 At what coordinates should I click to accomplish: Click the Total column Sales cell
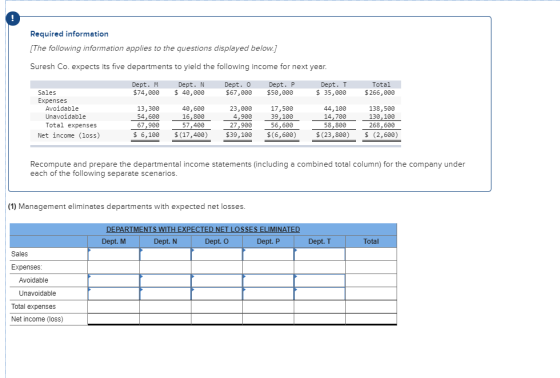371,254
